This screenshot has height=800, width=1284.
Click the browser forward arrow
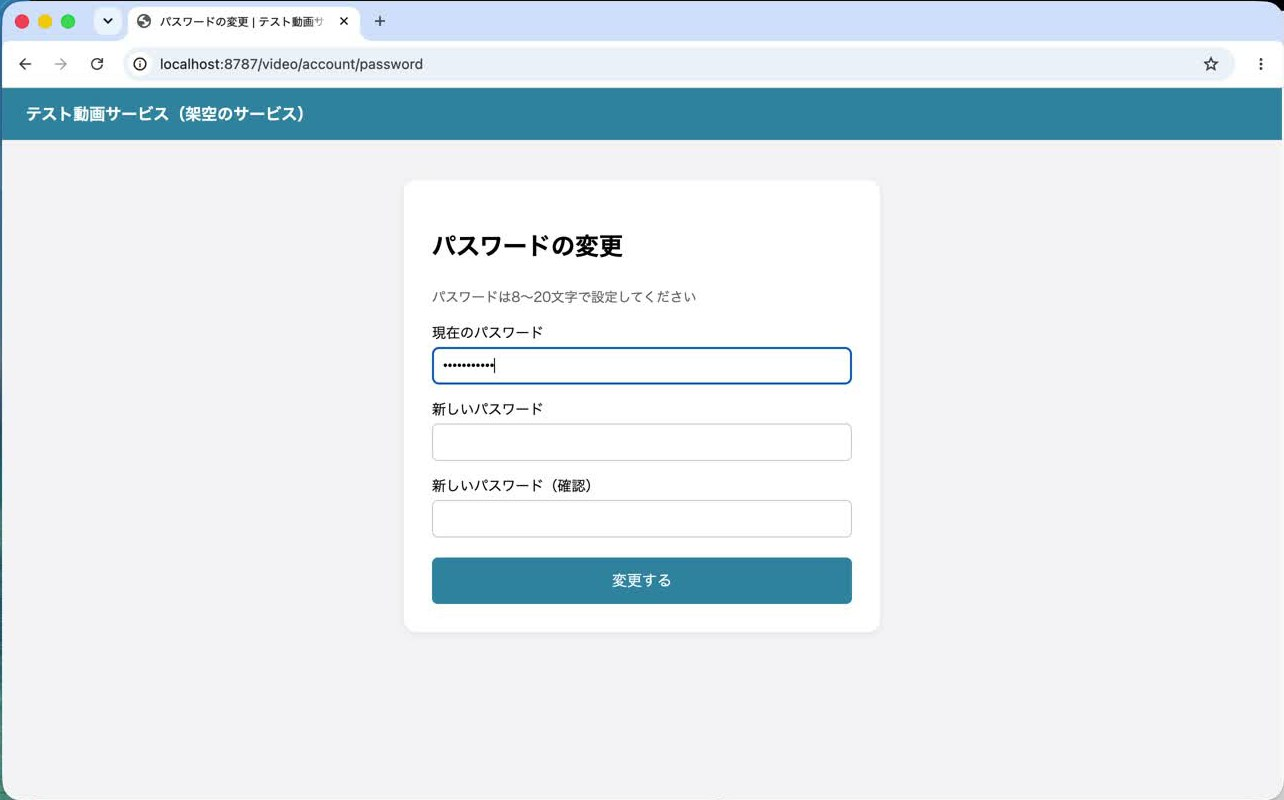click(x=61, y=64)
